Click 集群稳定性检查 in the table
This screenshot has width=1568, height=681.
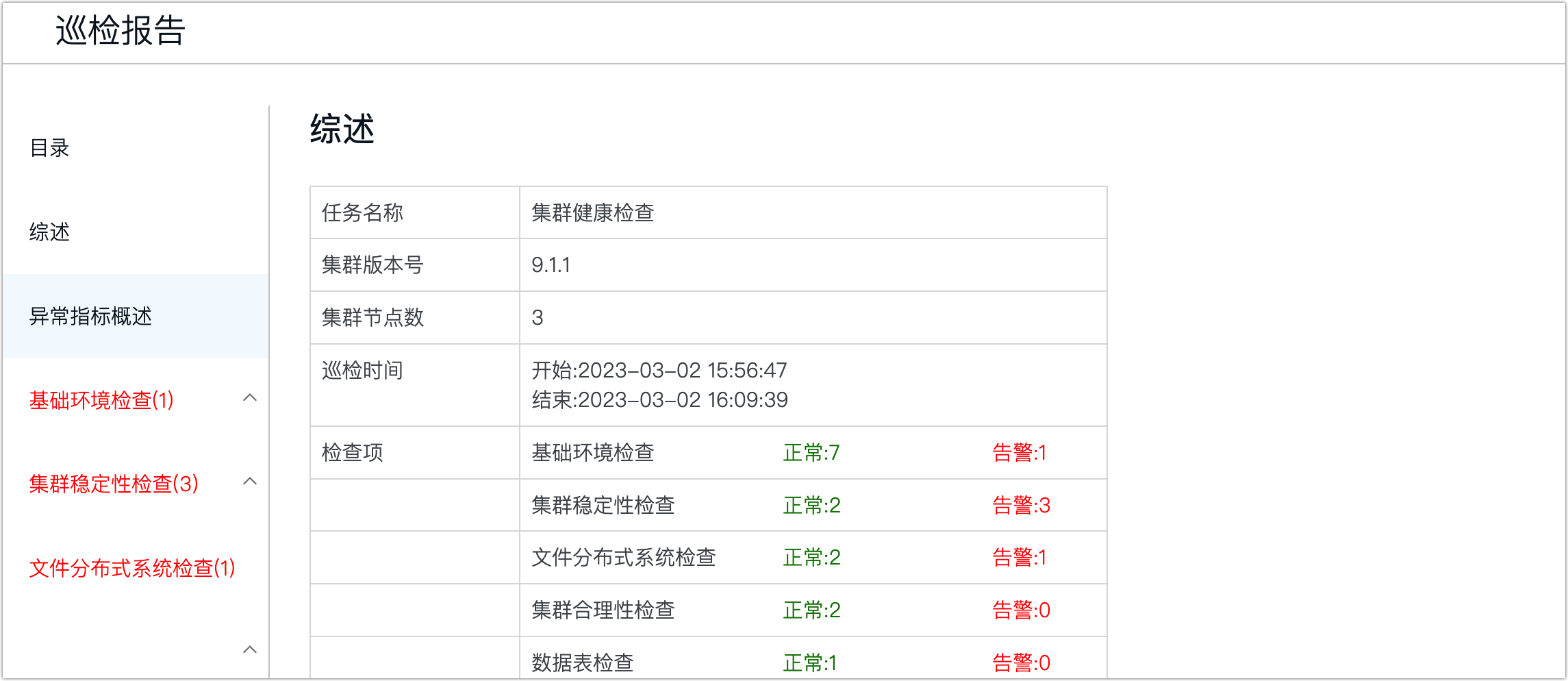tap(603, 506)
